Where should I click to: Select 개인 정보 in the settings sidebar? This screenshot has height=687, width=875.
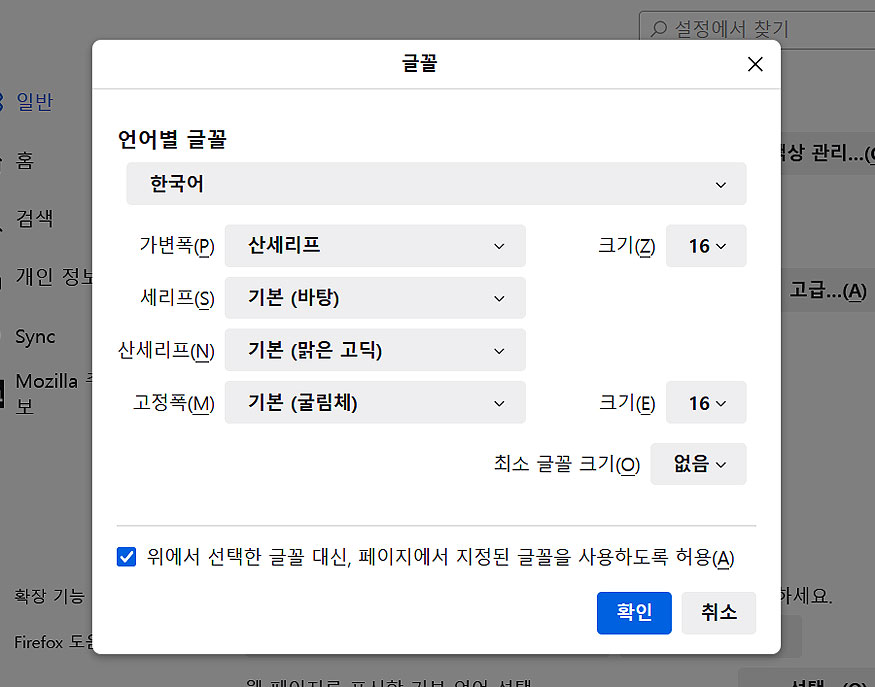pos(53,277)
